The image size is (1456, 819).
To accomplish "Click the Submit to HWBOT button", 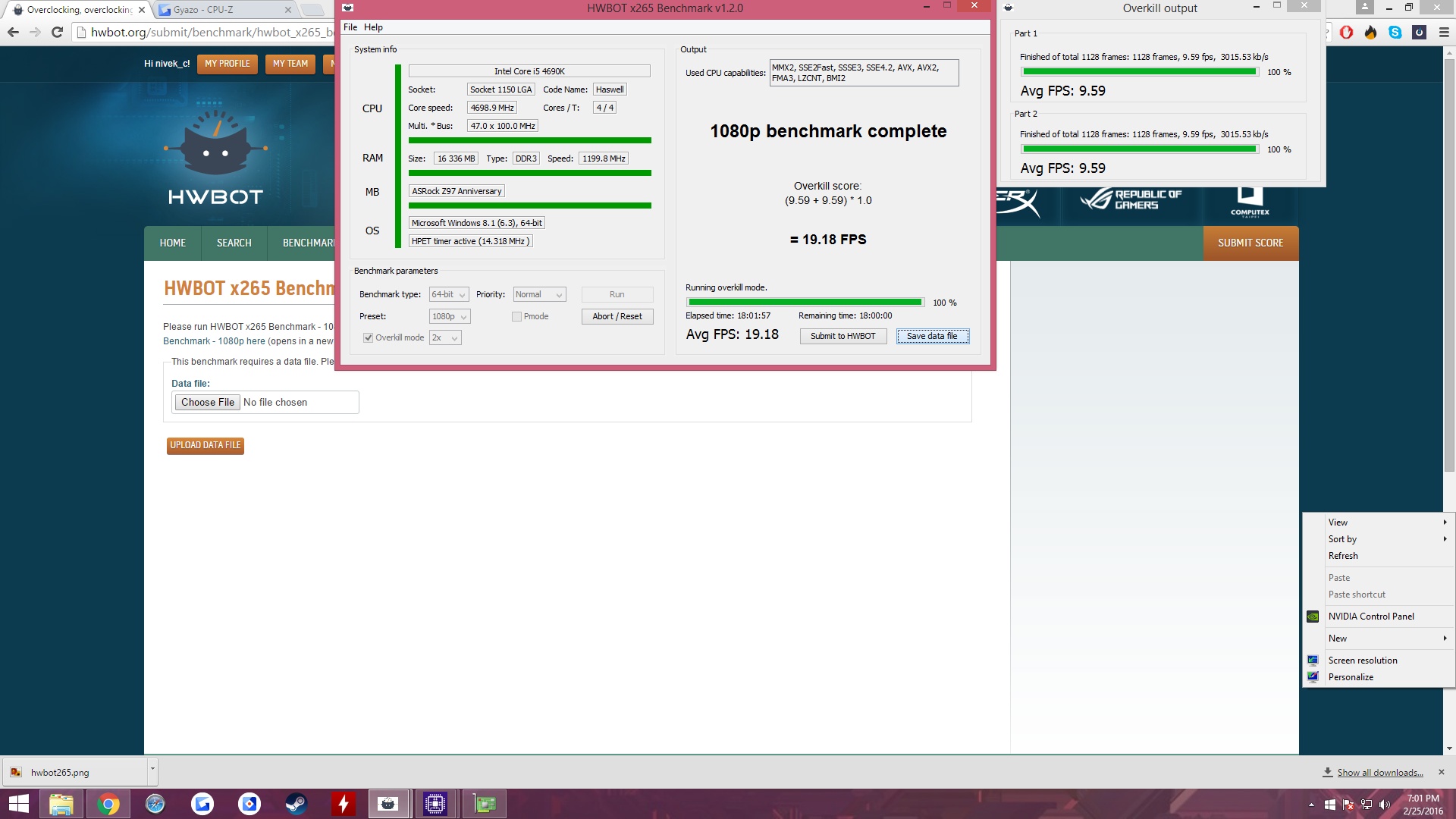I will pyautogui.click(x=843, y=337).
